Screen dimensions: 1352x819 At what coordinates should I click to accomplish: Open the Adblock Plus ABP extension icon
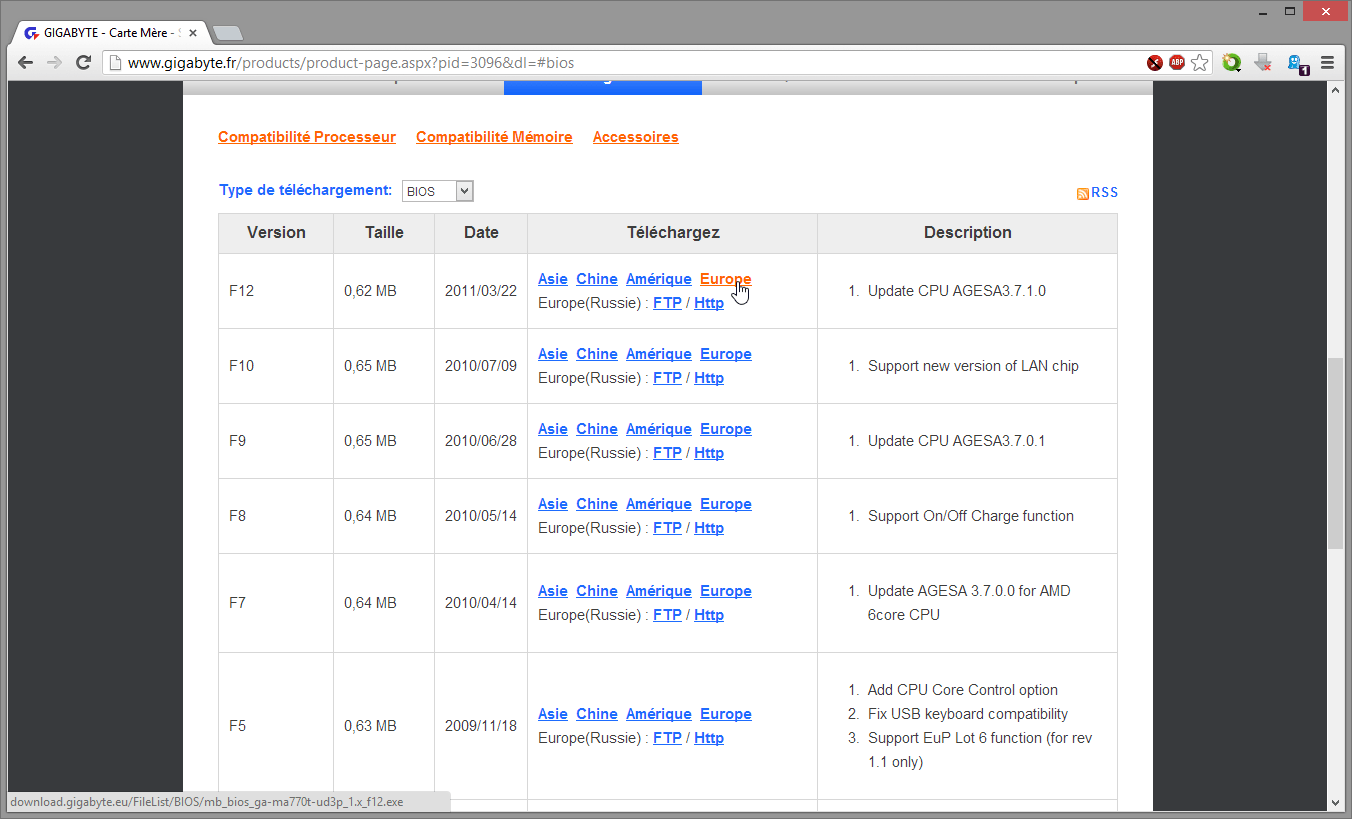coord(1177,62)
